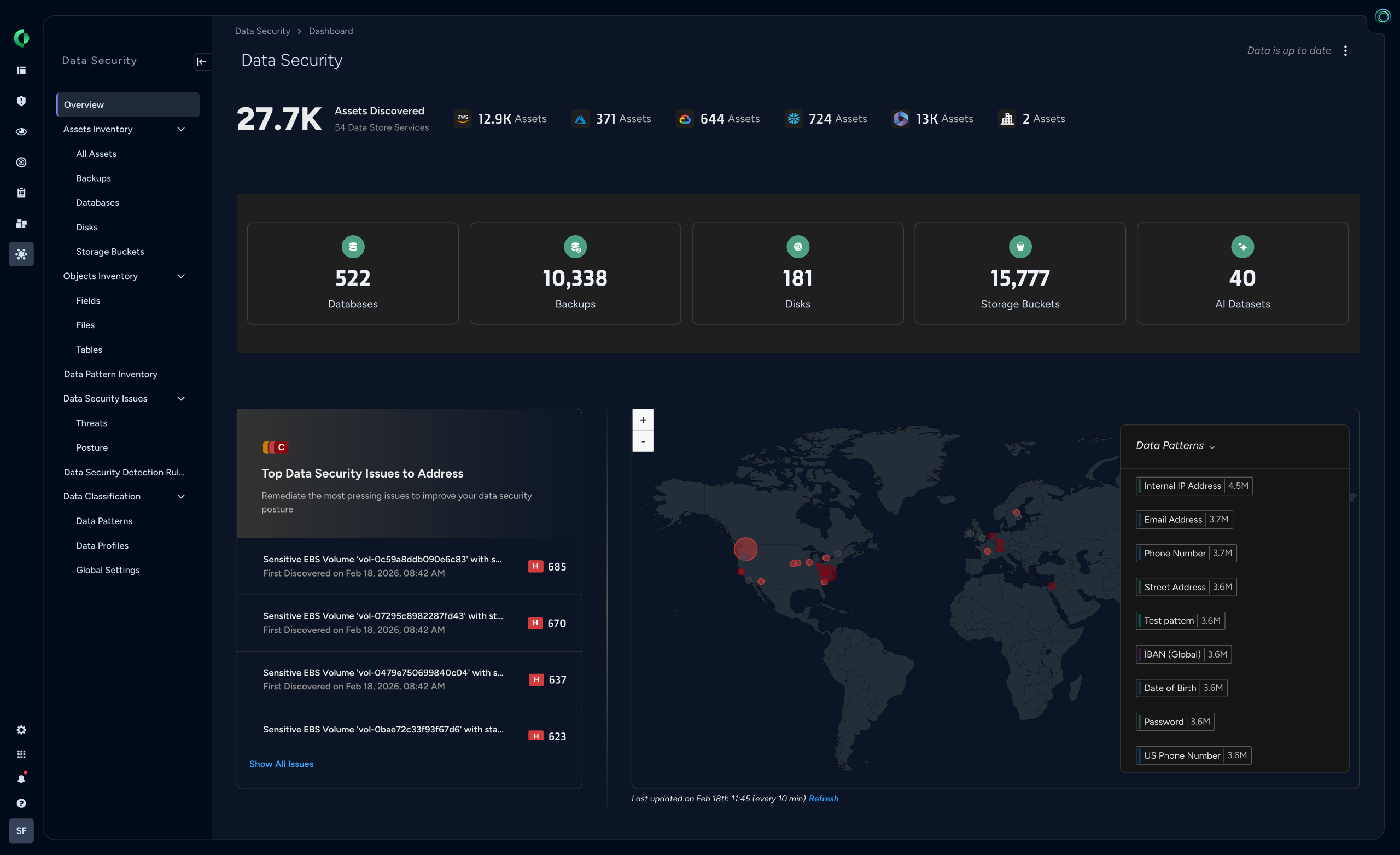Zoom in on the world map
This screenshot has height=855, width=1400.
coord(643,420)
